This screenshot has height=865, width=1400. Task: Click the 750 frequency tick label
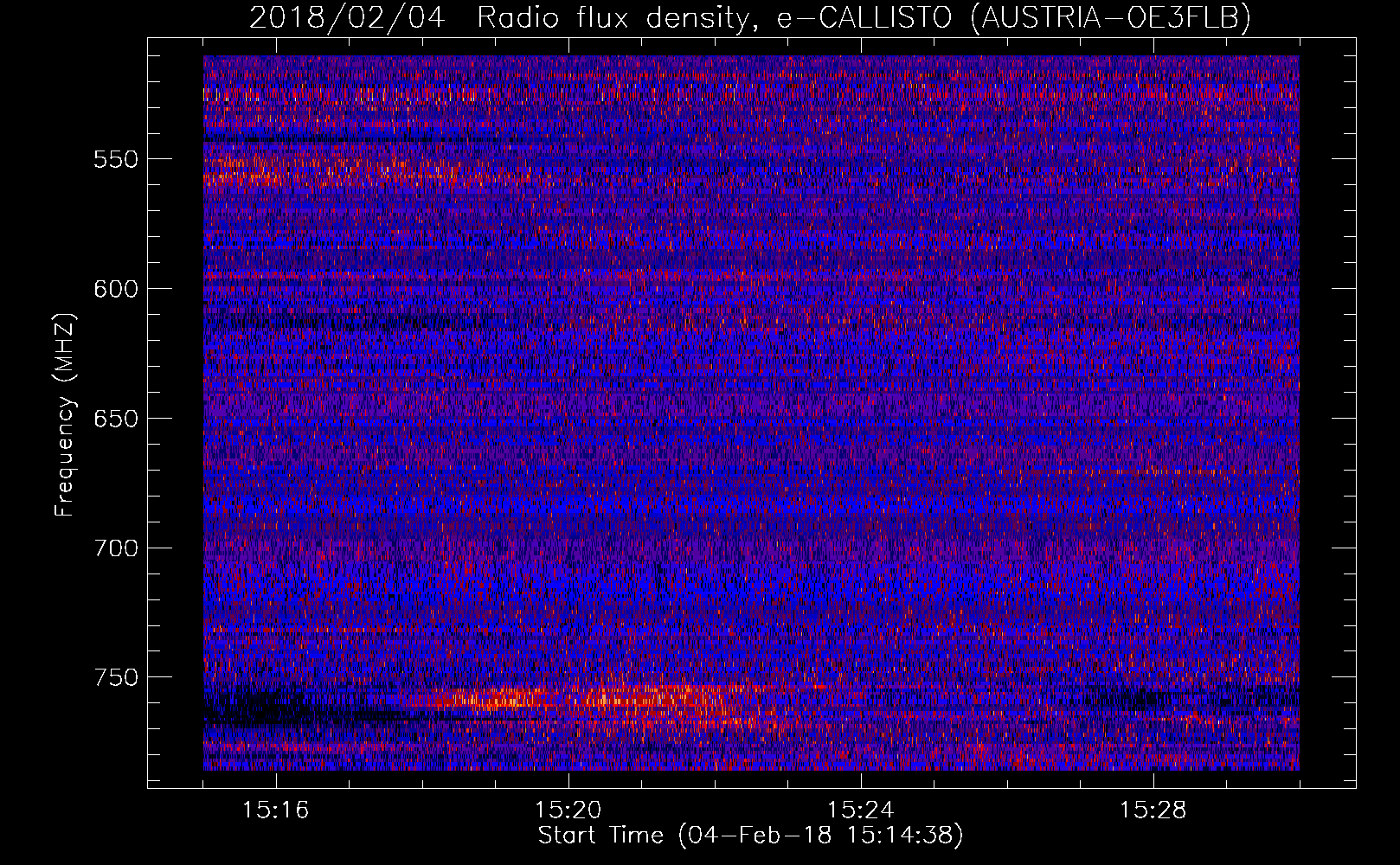(116, 677)
